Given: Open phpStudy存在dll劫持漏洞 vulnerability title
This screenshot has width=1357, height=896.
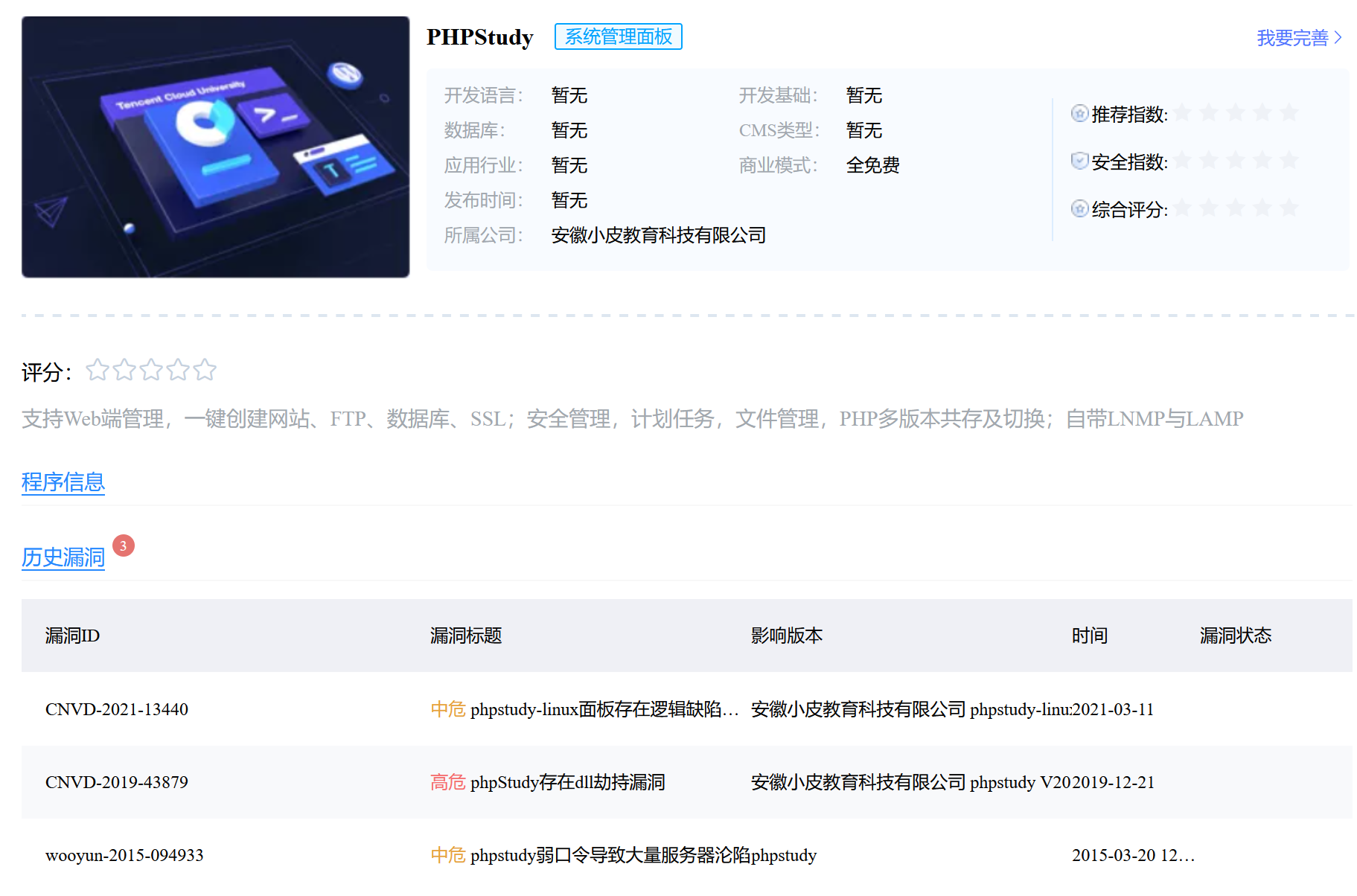Looking at the screenshot, I should 568,782.
